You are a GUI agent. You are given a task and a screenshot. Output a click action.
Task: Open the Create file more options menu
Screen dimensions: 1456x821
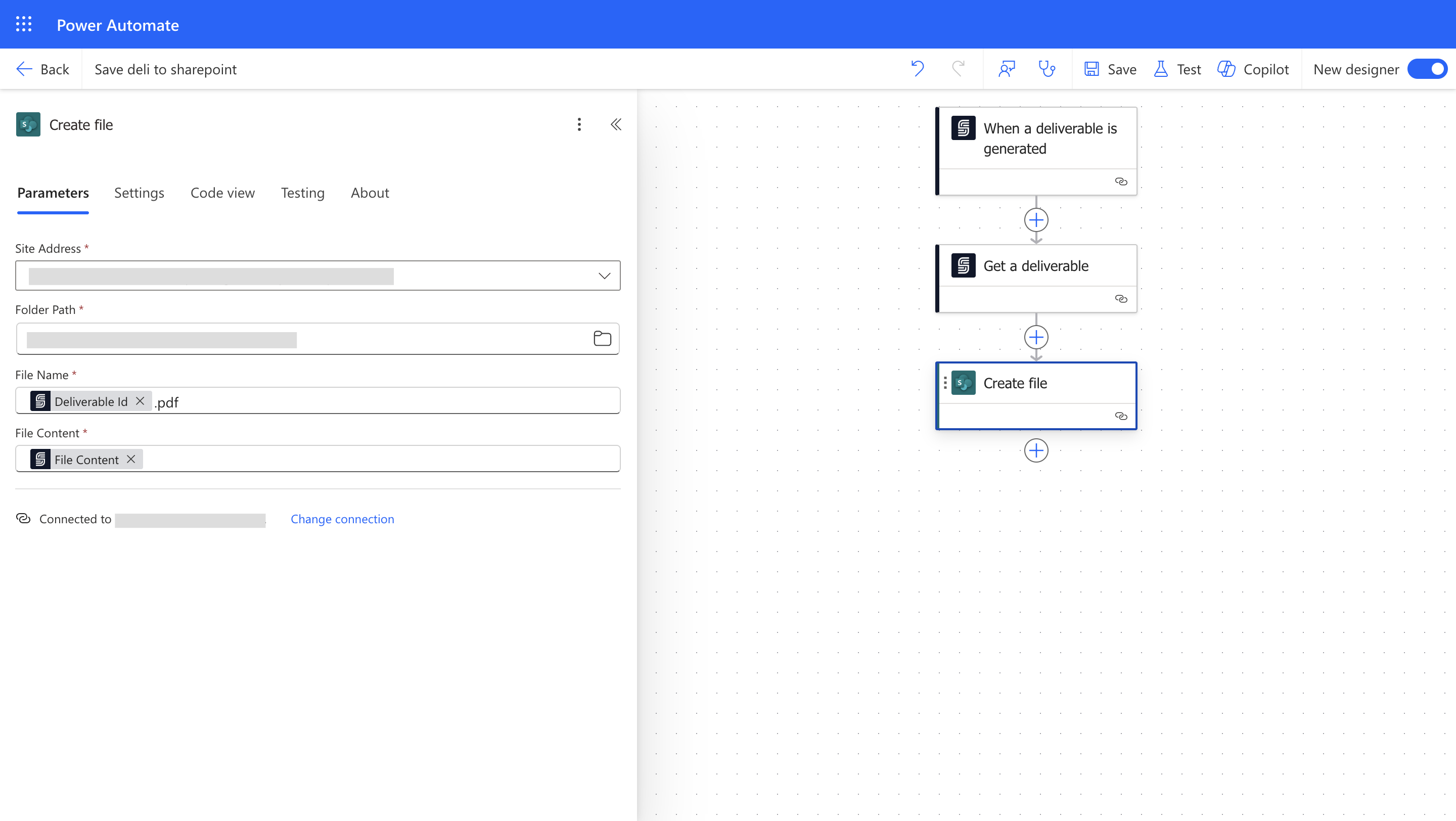point(579,124)
